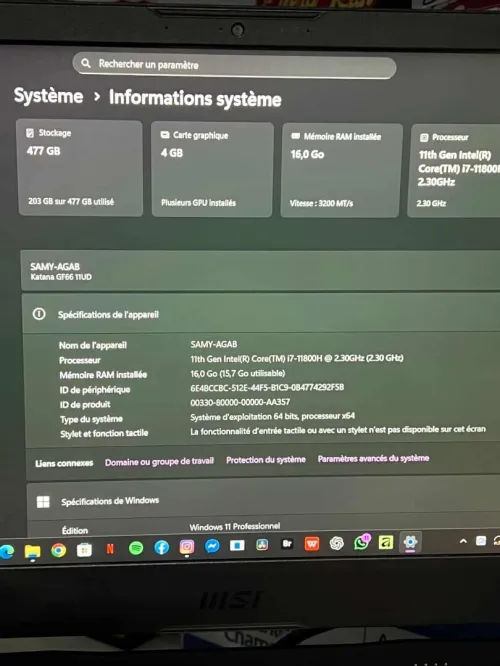Open the green 'a' app icon
The image size is (500, 666).
(386, 542)
